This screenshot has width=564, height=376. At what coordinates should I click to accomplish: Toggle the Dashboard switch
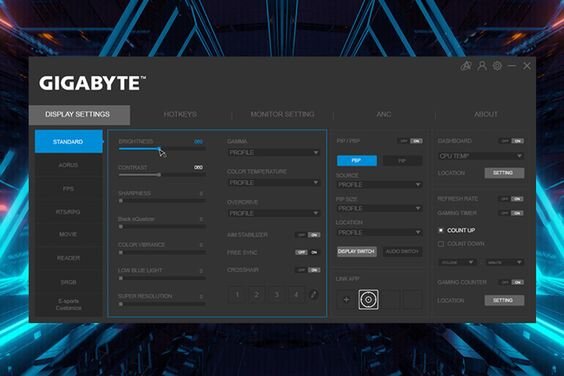(x=512, y=141)
